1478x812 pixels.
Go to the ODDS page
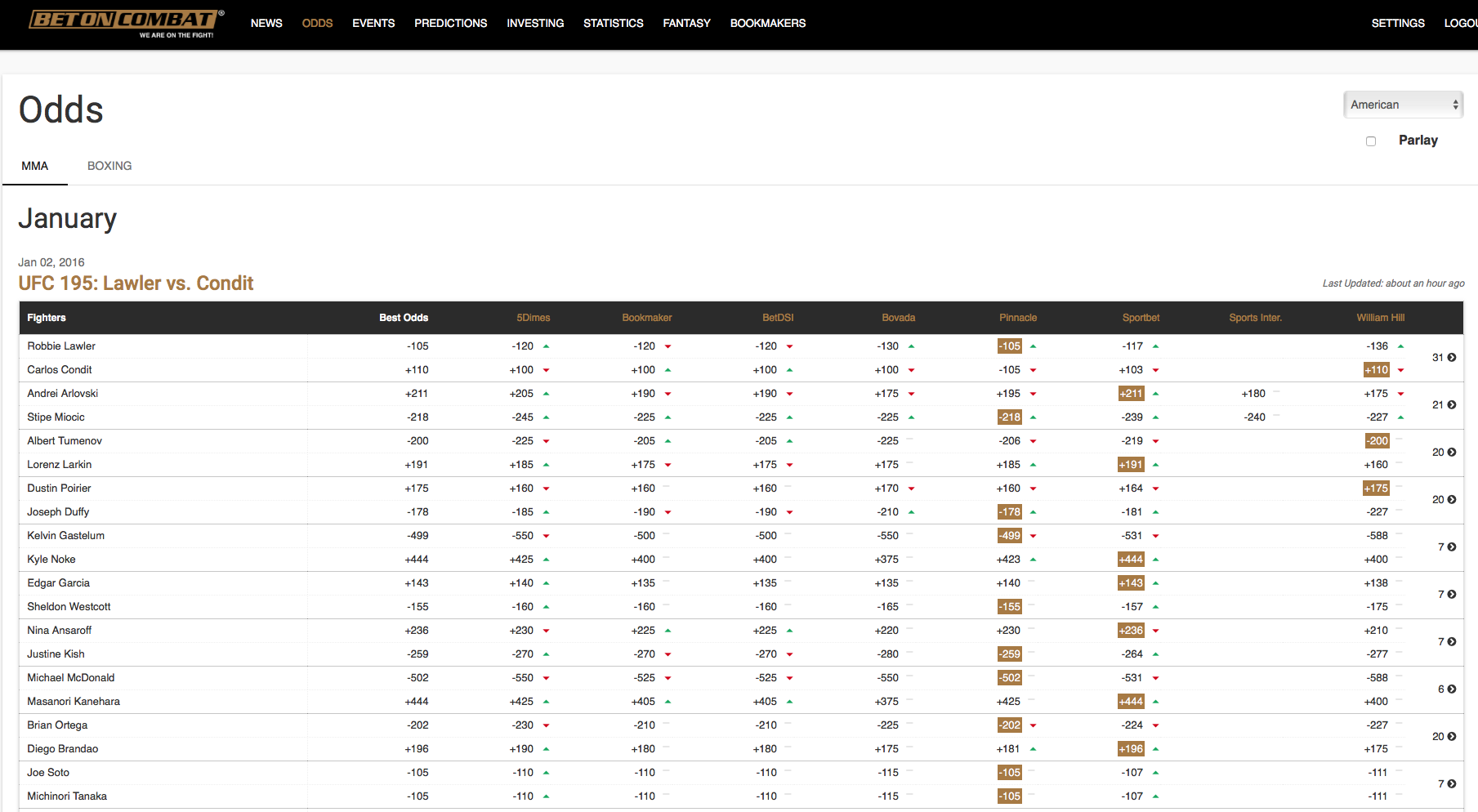[x=317, y=23]
